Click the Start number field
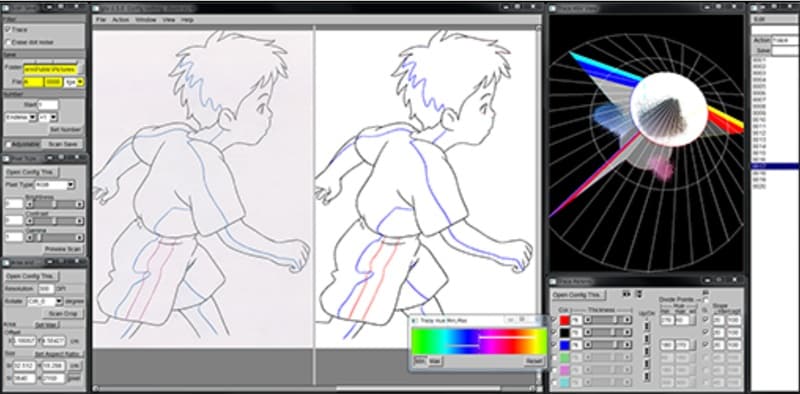This screenshot has width=800, height=394. tap(47, 105)
